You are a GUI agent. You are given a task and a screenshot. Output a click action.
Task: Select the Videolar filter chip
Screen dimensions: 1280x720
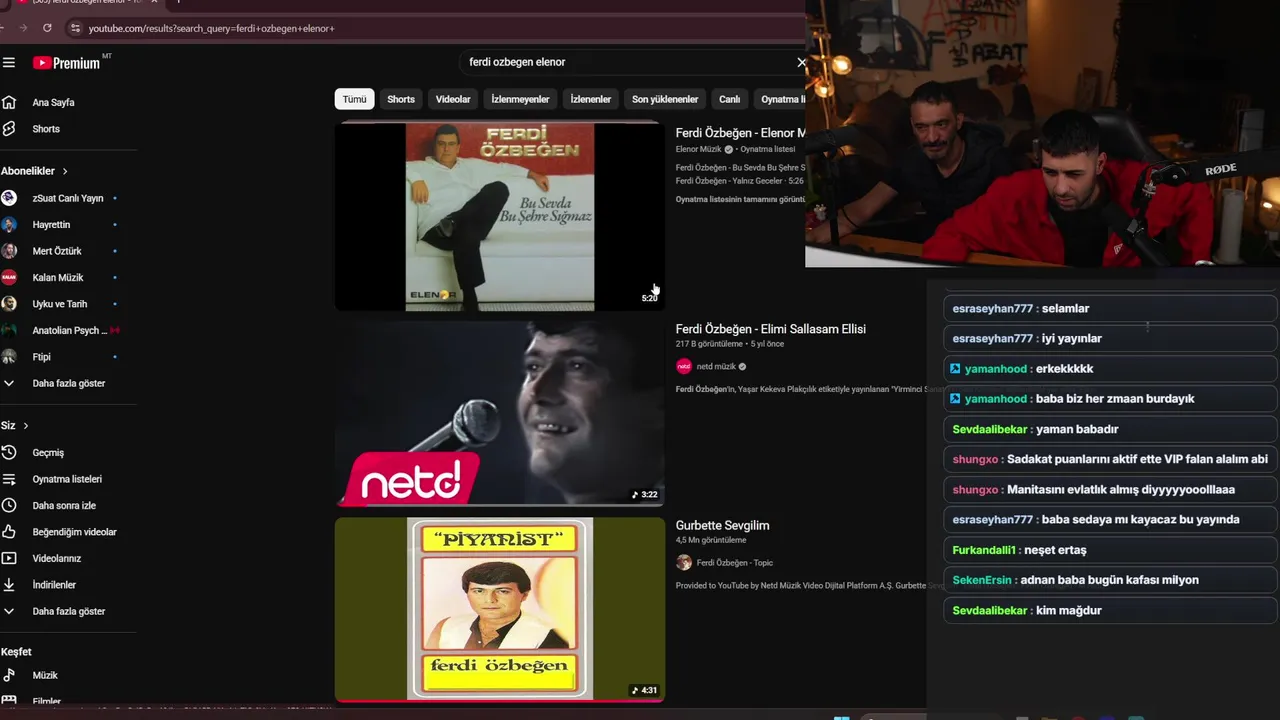click(x=453, y=99)
